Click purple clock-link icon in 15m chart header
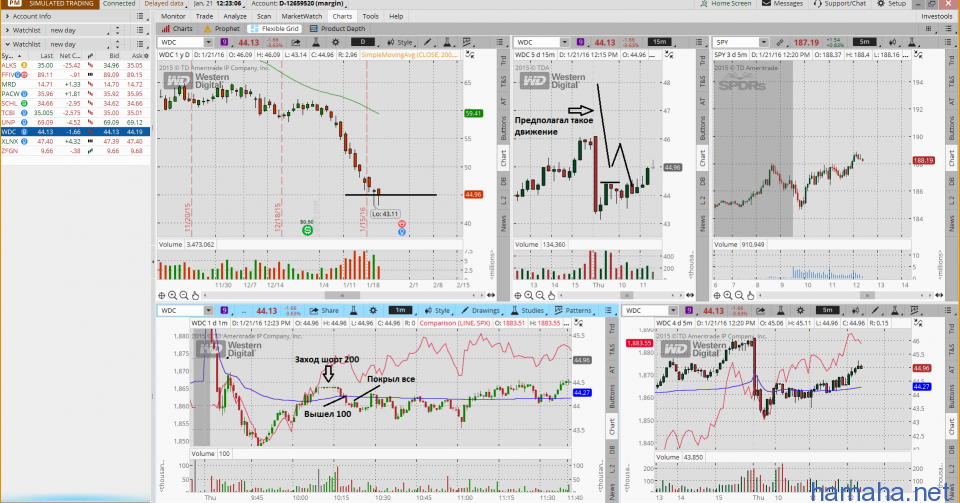Screen dimensions: 960x503 pos(580,42)
